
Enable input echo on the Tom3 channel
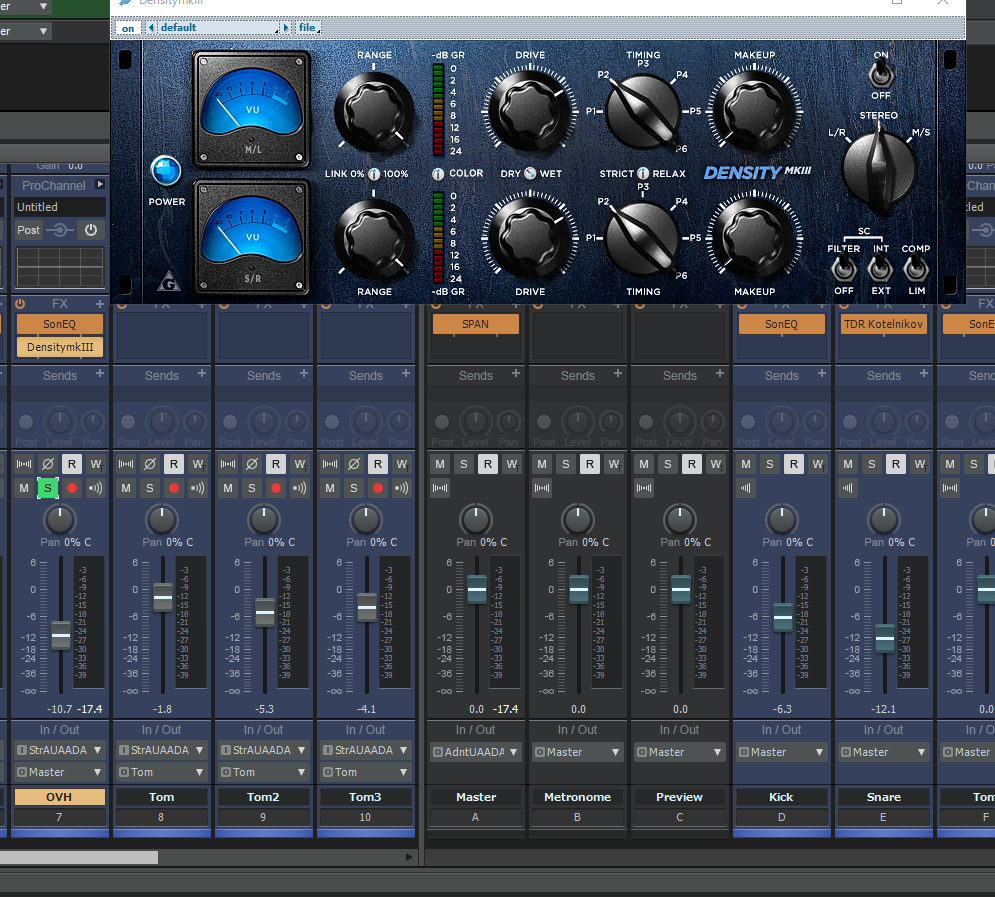click(401, 488)
